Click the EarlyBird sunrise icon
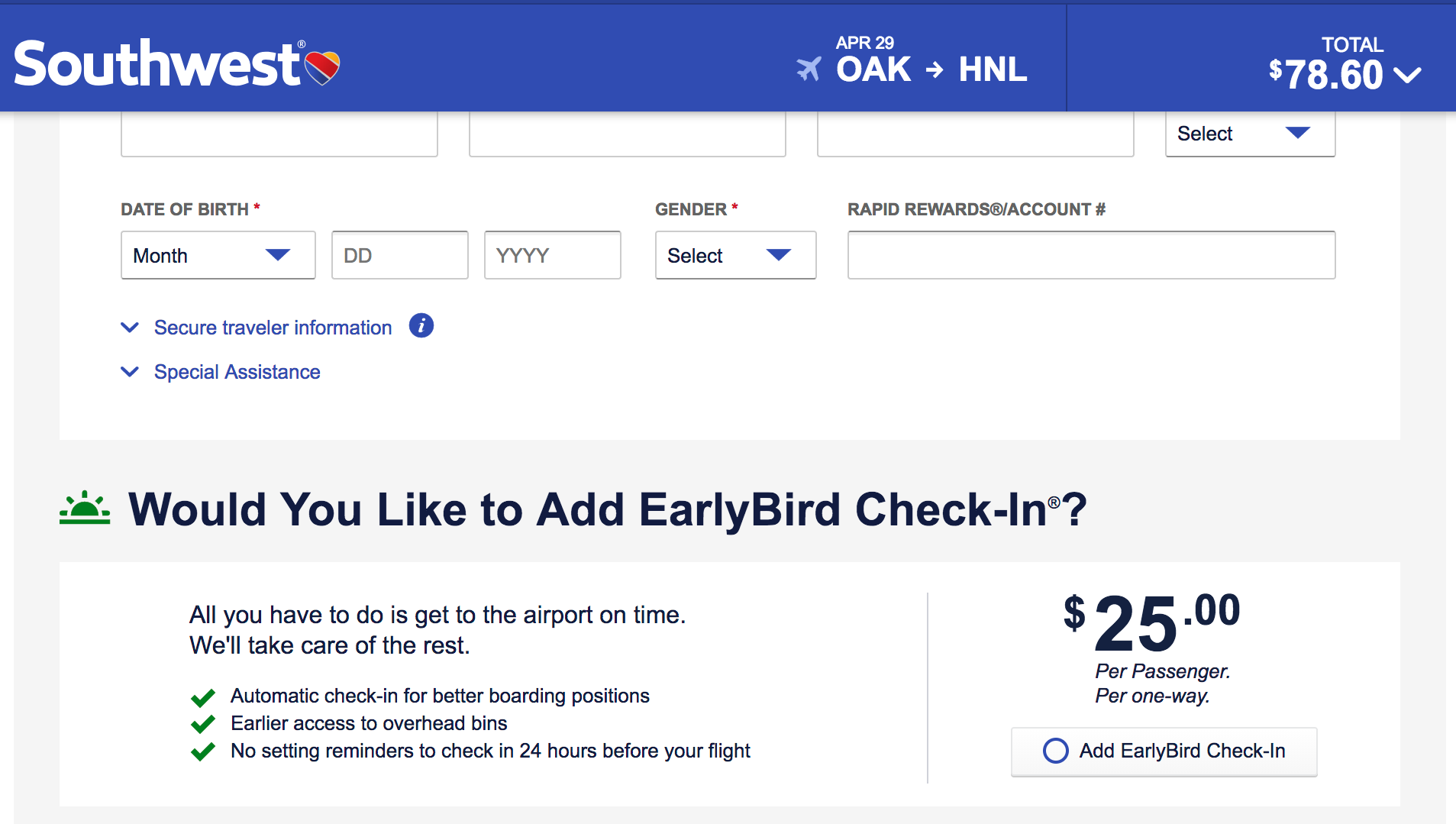 (x=85, y=508)
